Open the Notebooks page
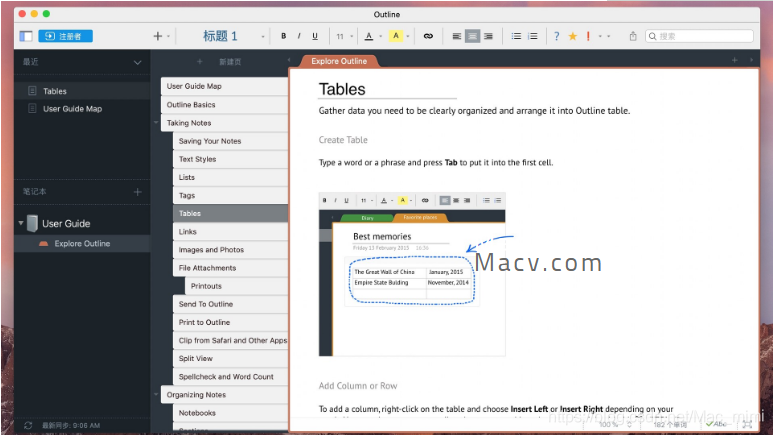Viewport: 774px width, 435px height. point(231,413)
